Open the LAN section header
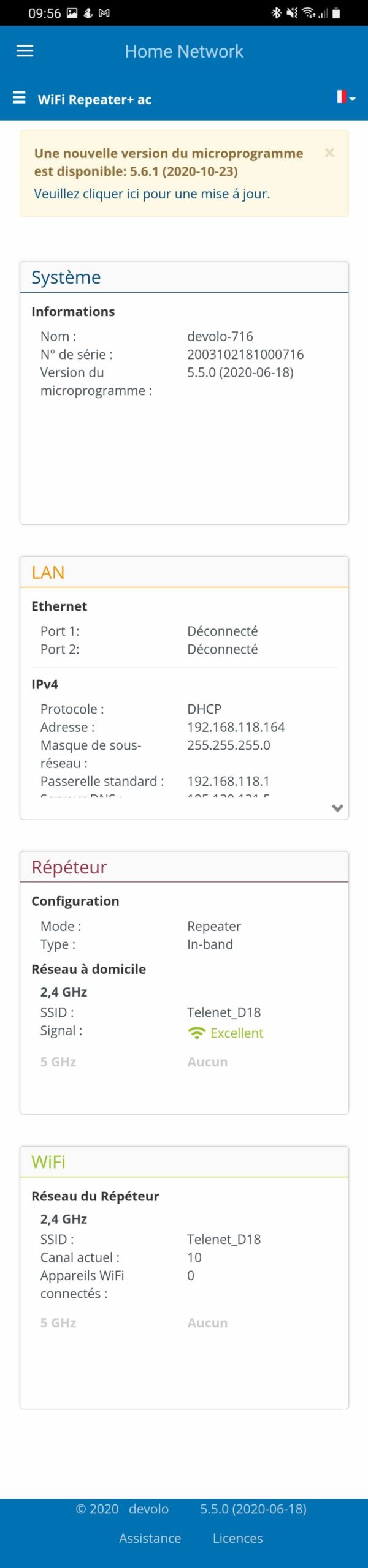The height and width of the screenshot is (1568, 368). [48, 572]
